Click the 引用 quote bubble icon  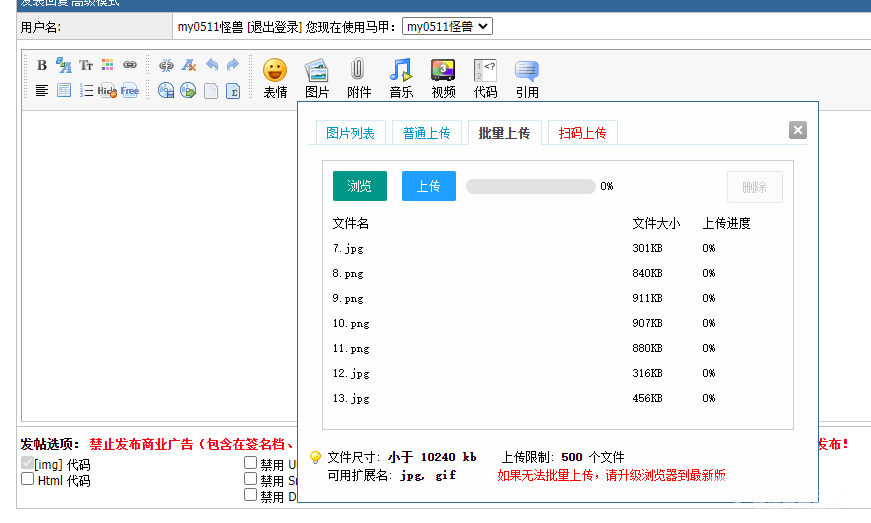[x=527, y=77]
